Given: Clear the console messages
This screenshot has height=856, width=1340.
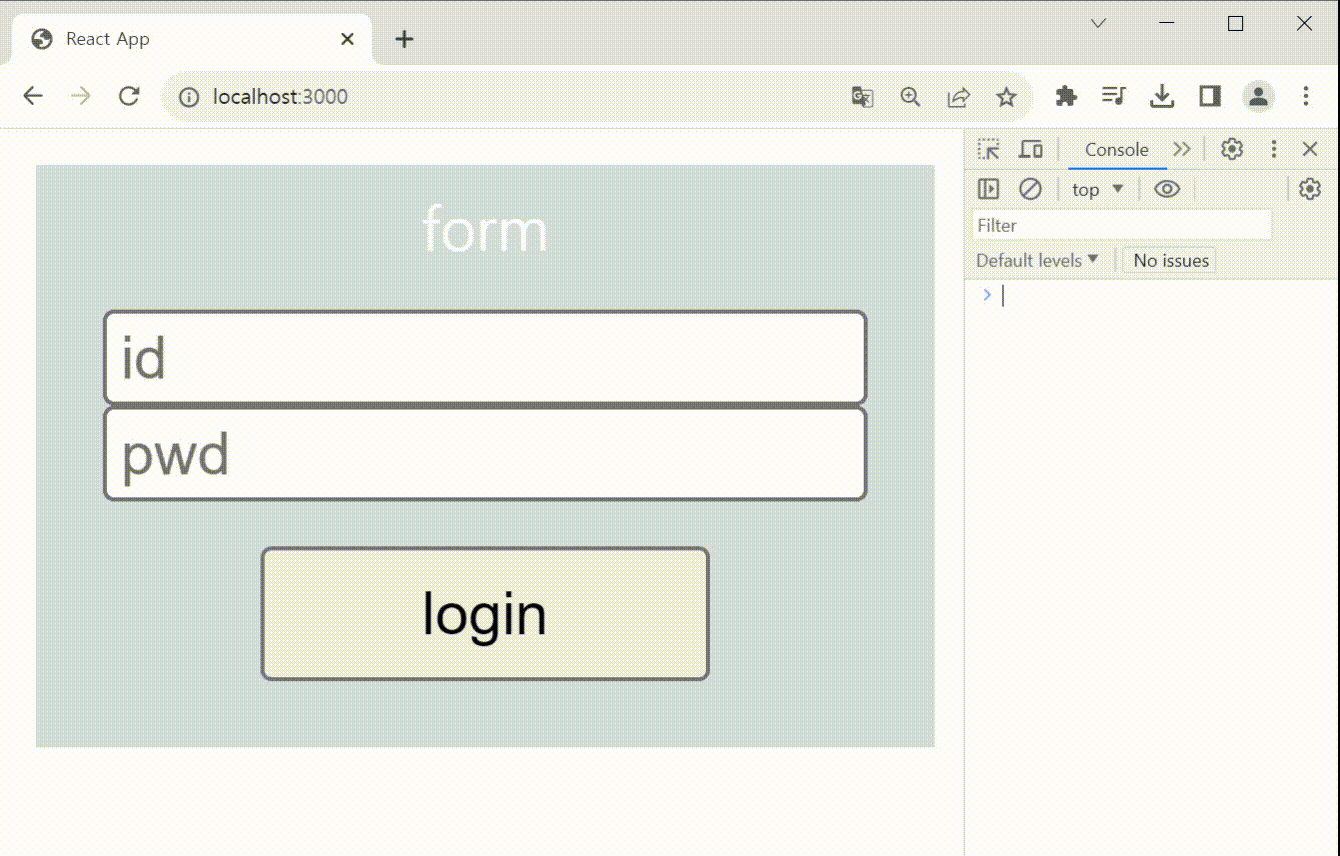Looking at the screenshot, I should tap(1030, 188).
